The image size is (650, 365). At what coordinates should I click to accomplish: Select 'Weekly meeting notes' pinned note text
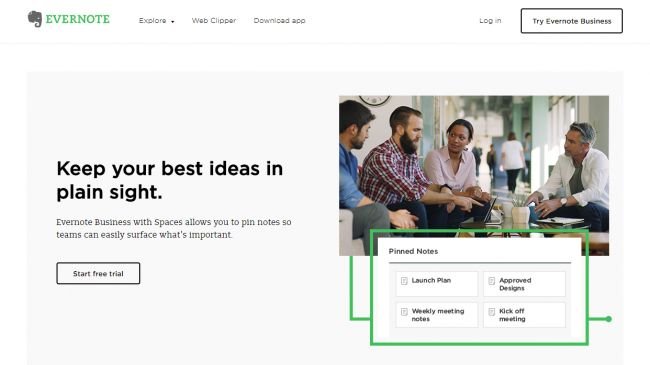click(438, 315)
